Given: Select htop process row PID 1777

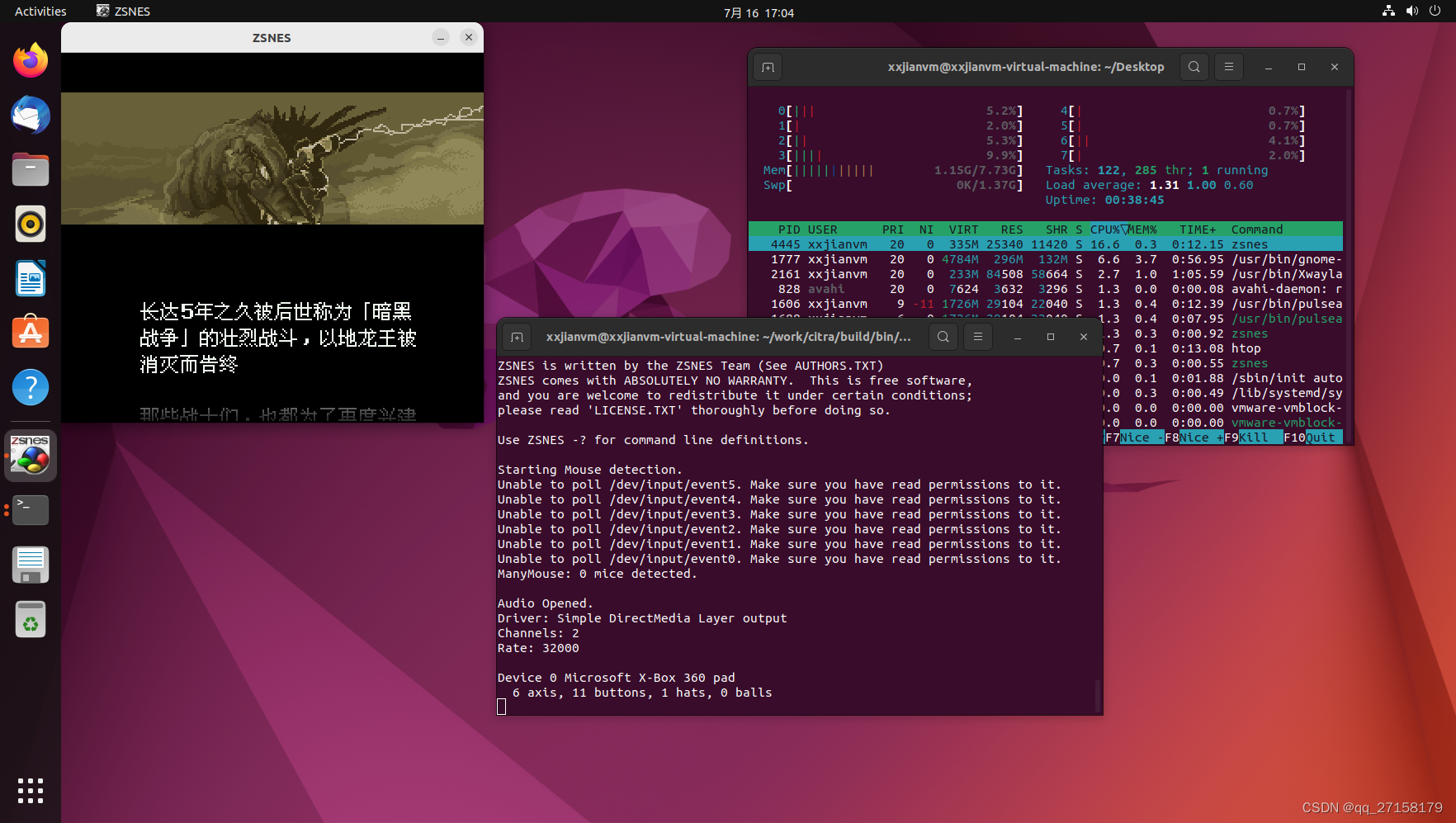Looking at the screenshot, I should pyautogui.click(x=1046, y=259).
